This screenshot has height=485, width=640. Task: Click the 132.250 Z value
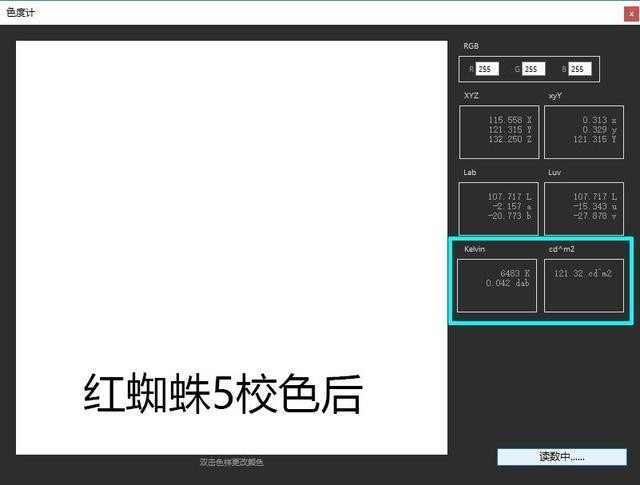[x=510, y=139]
